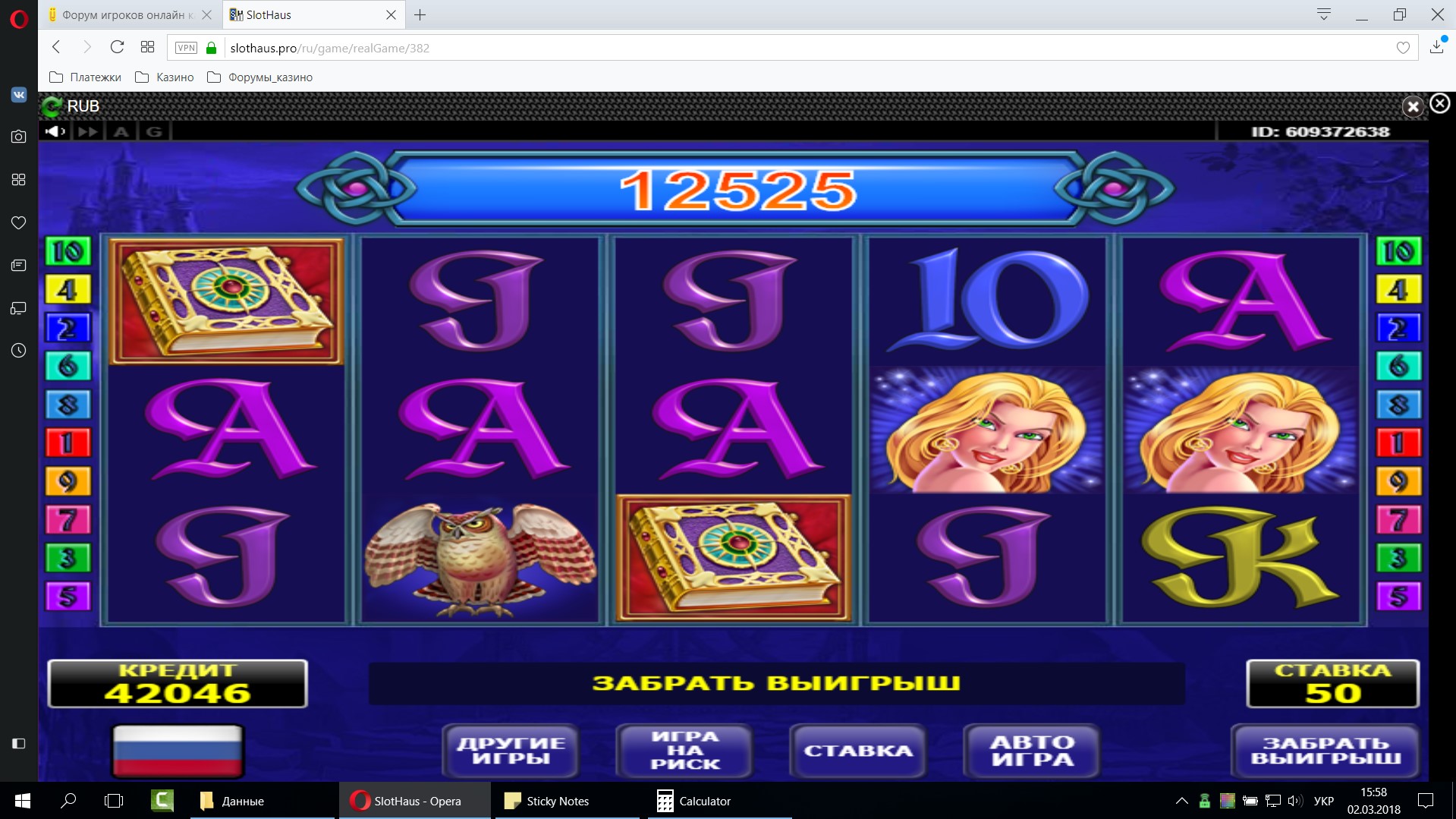The height and width of the screenshot is (819, 1456).
Task: Click the G icon in game toolbar
Action: (154, 131)
